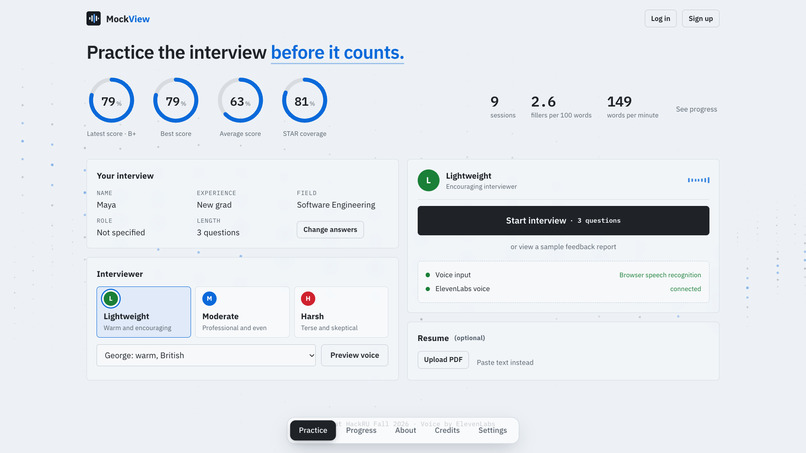This screenshot has width=806, height=453.
Task: Select the Moderate interviewer option
Action: tap(242, 312)
